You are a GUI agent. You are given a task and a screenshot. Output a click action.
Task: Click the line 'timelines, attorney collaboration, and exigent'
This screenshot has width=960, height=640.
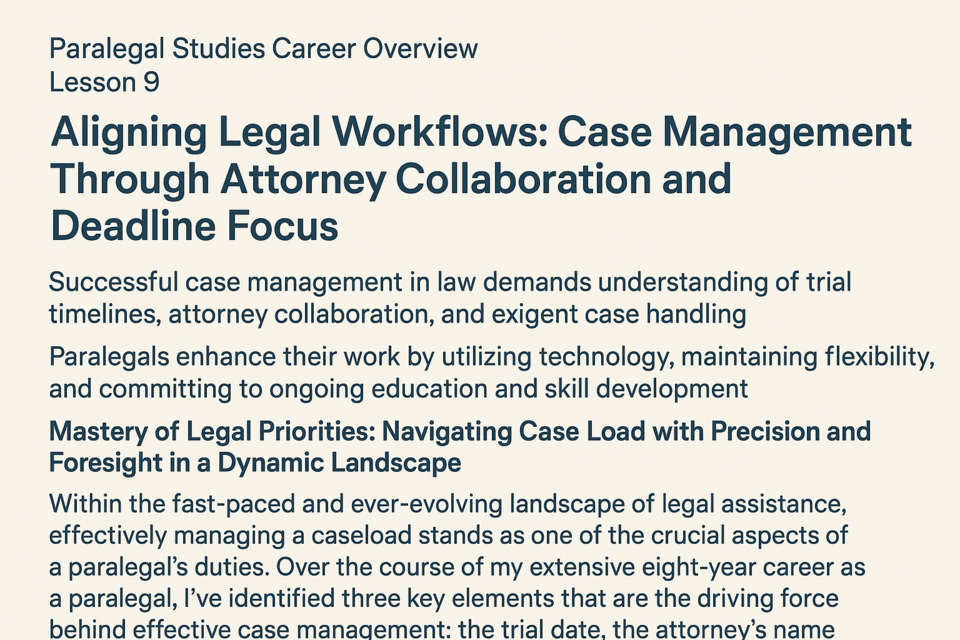[397, 314]
